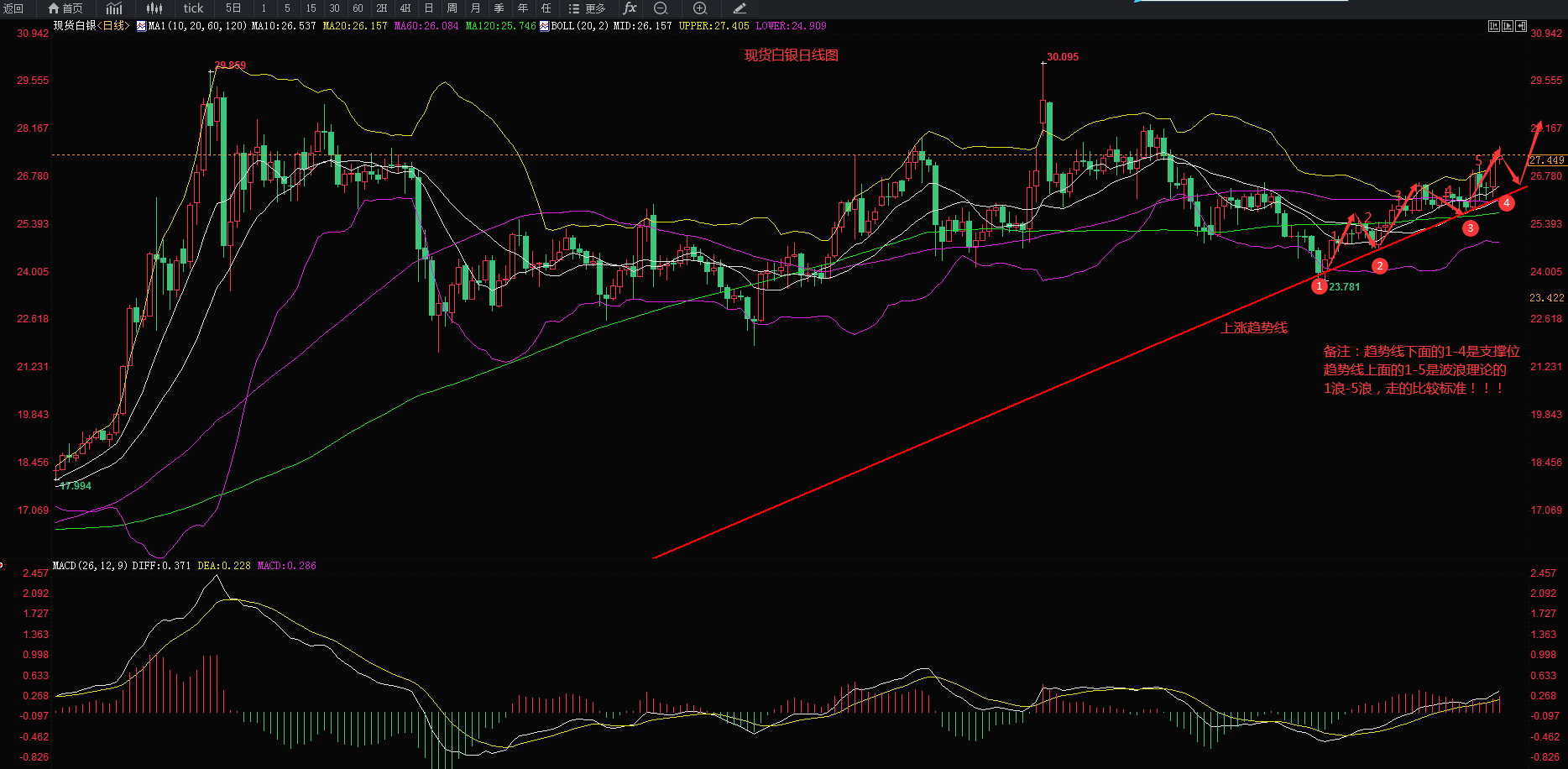Expand the 更多 periods menu
Viewport: 1568px width, 769px height.
[x=587, y=8]
